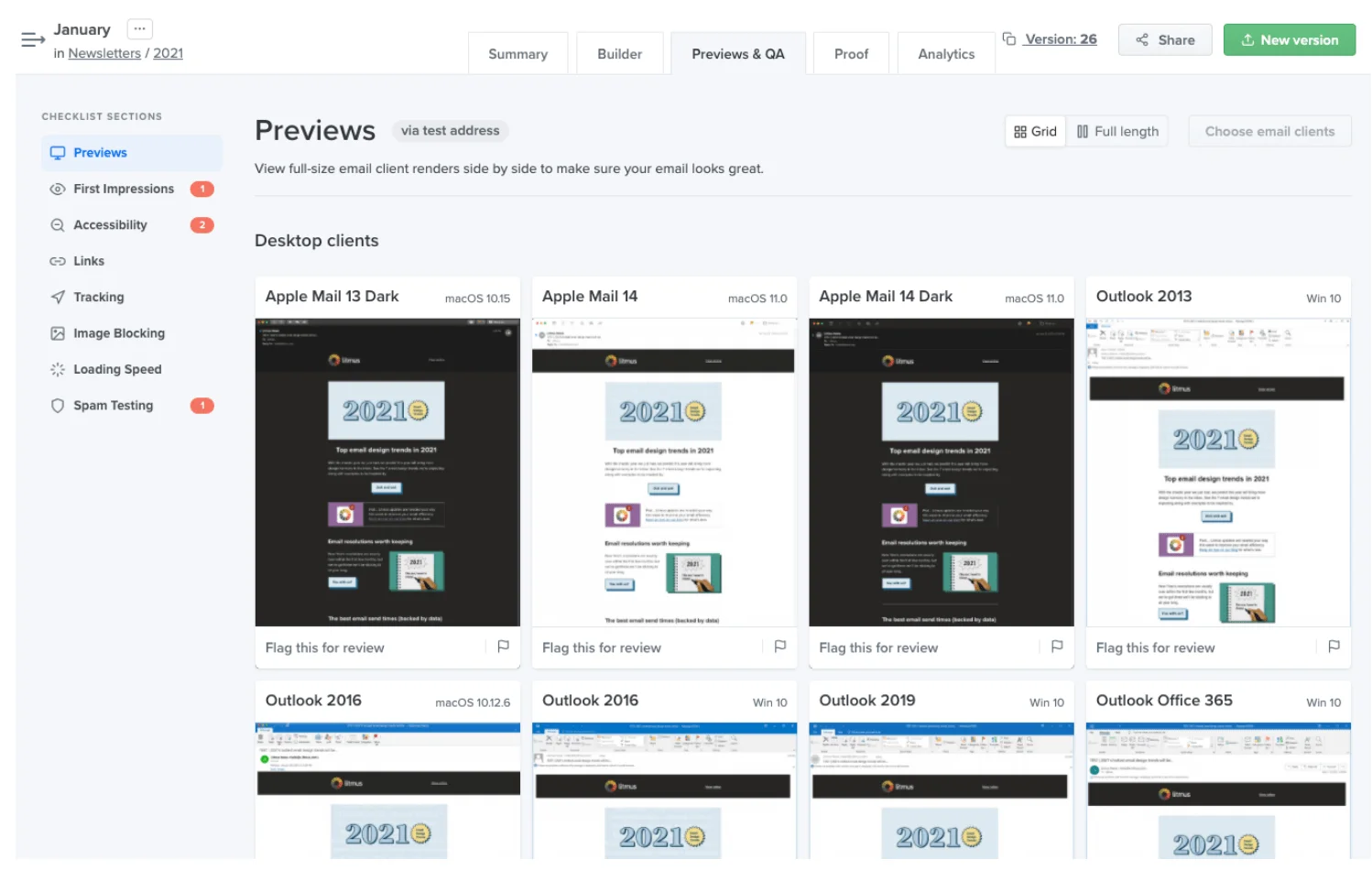Open the 2021 breadcrumb link
Viewport: 1372px width, 870px height.
(x=168, y=53)
